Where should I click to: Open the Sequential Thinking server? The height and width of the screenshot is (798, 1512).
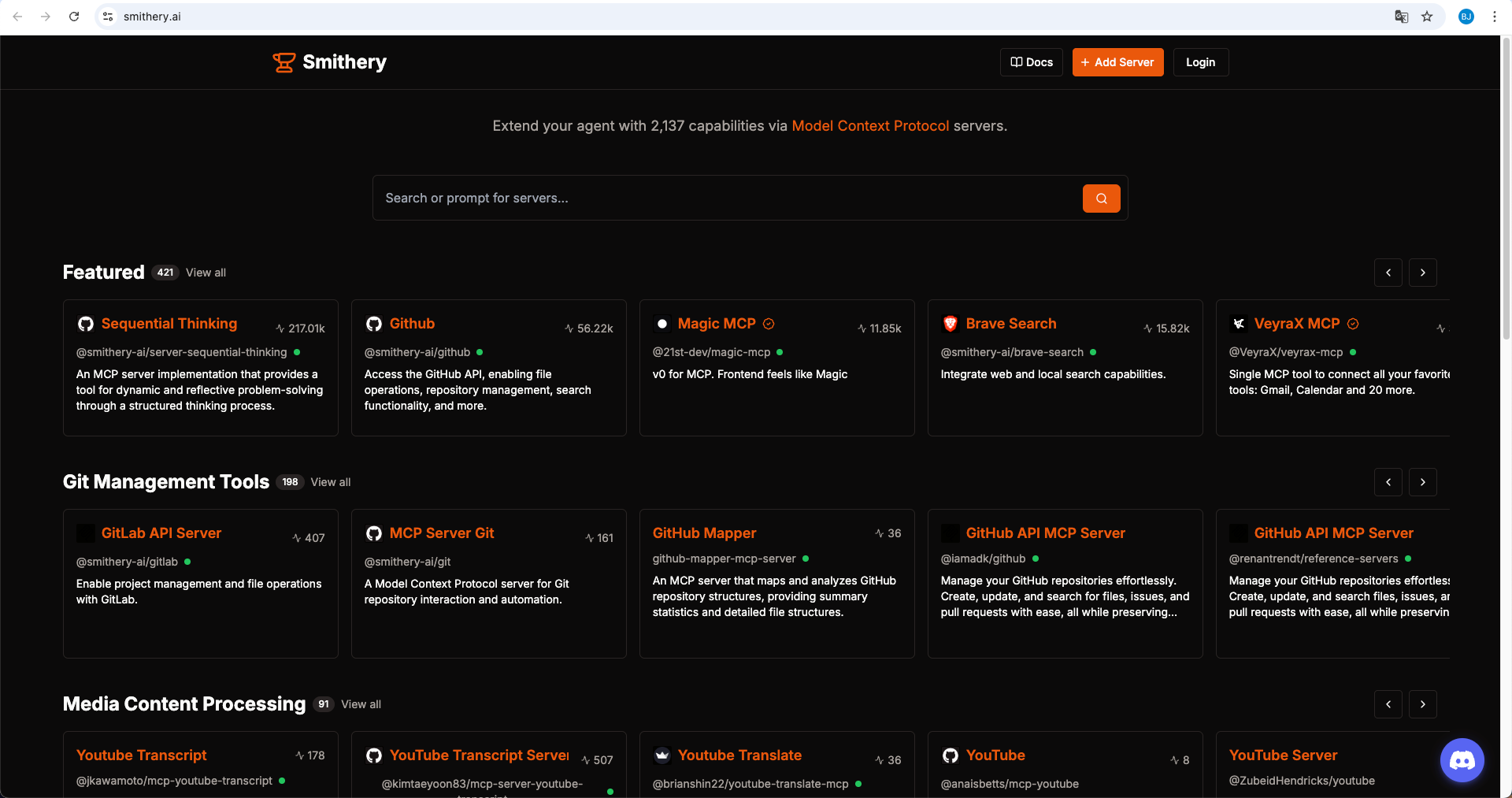click(169, 324)
